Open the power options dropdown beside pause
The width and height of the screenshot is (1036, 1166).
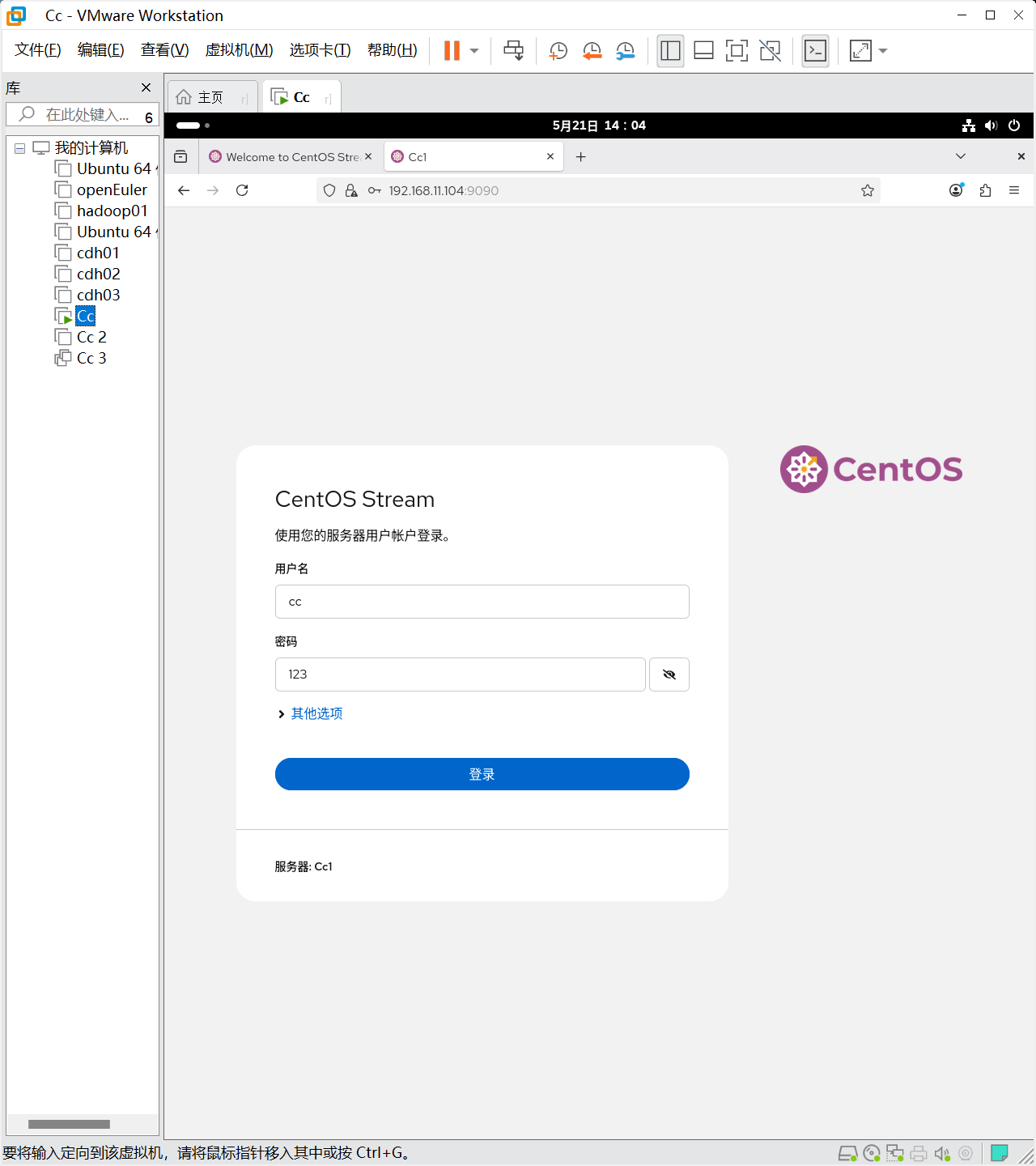474,51
